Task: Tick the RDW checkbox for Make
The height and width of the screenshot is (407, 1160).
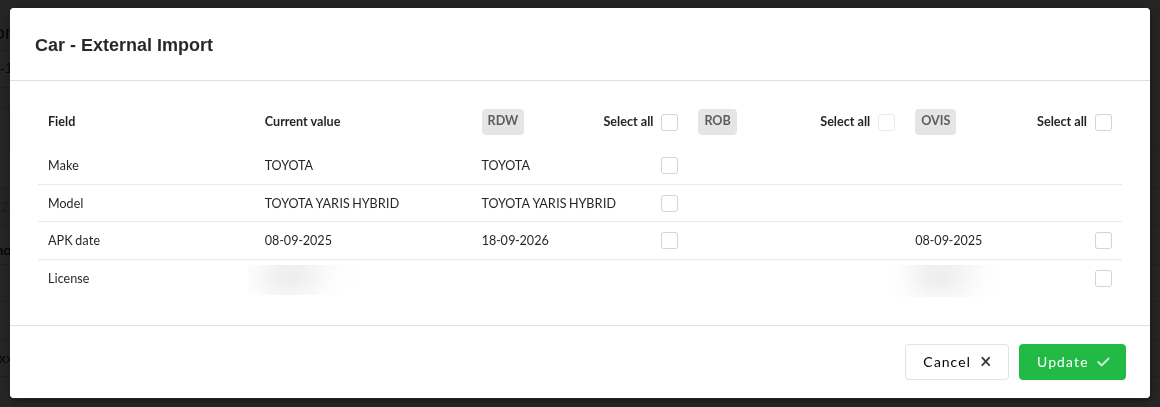Action: coord(670,165)
